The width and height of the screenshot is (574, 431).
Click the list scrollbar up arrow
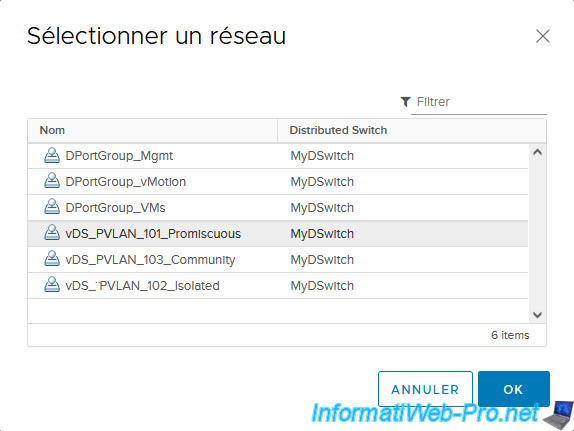tap(537, 152)
